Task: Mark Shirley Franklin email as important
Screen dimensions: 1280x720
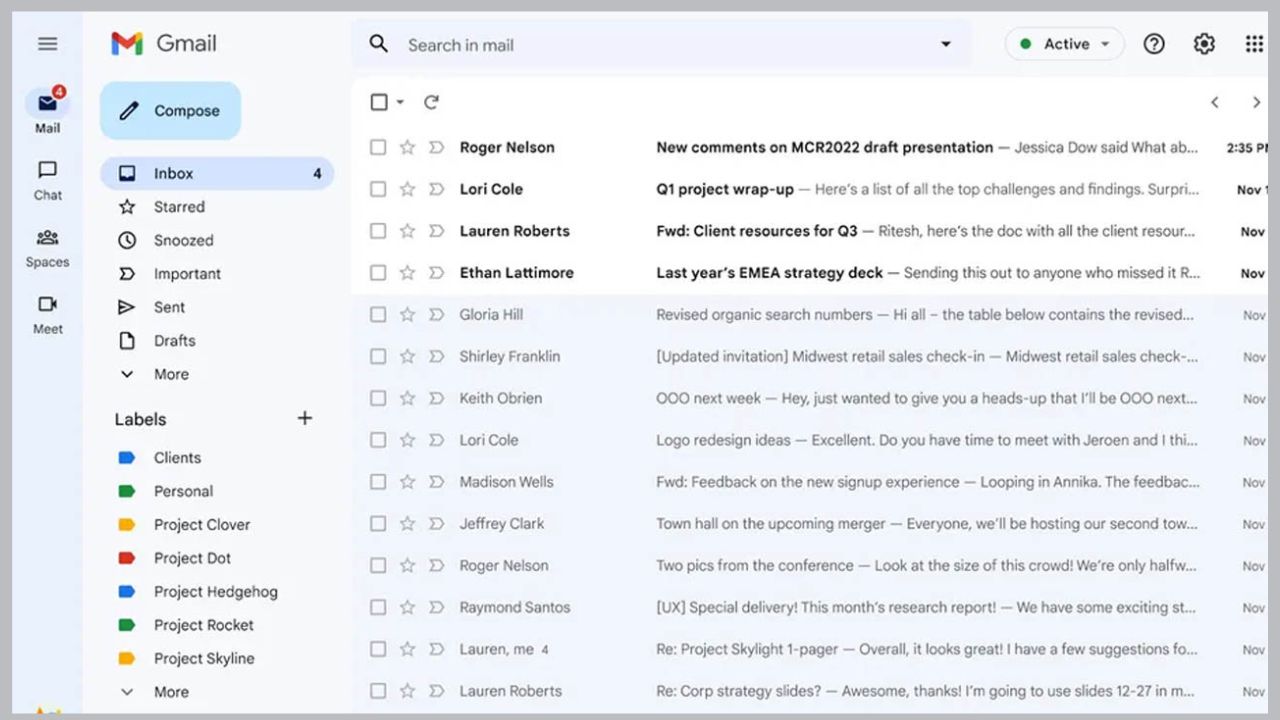Action: 436,357
